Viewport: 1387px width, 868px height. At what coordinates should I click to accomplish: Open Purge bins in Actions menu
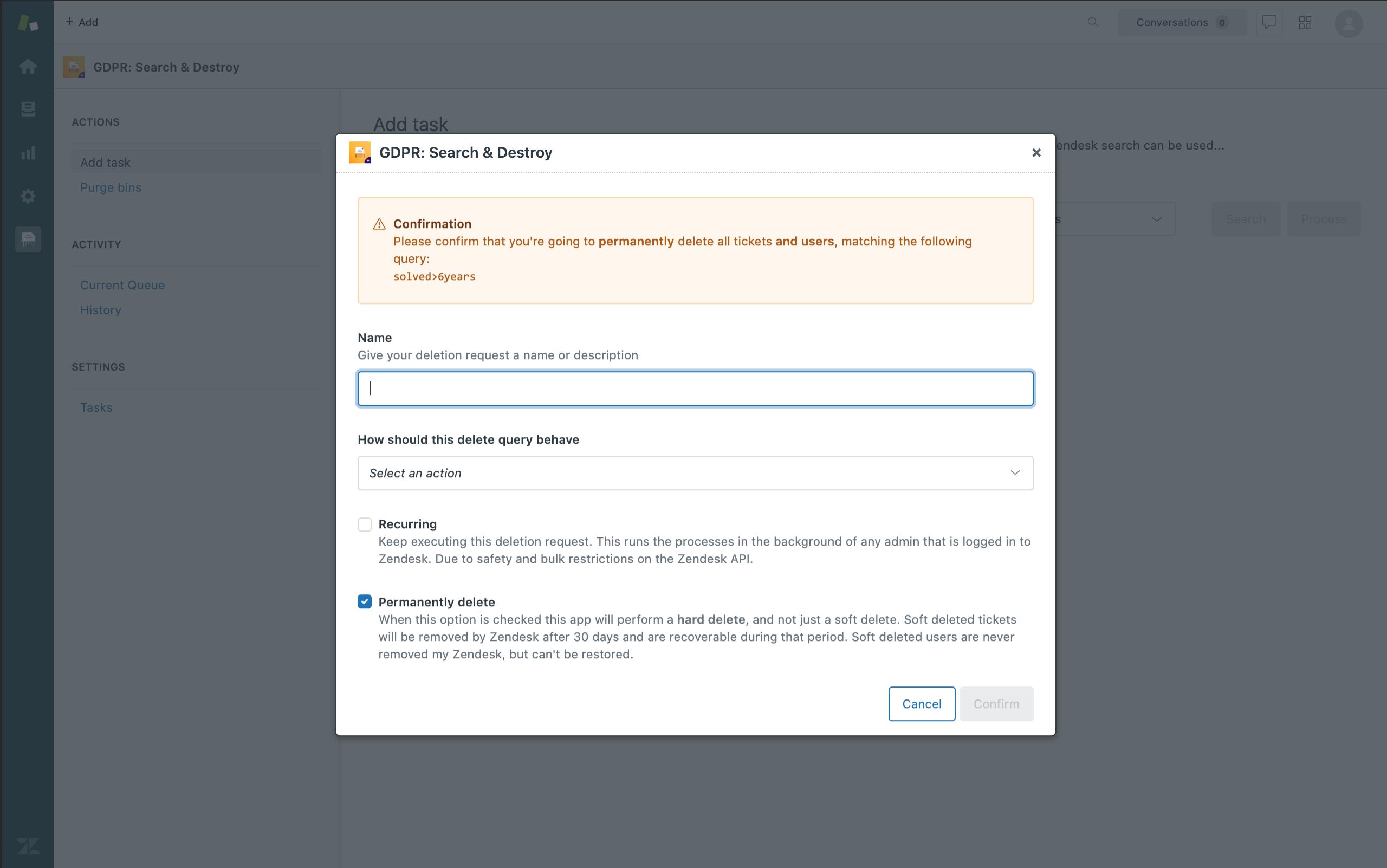[x=111, y=187]
